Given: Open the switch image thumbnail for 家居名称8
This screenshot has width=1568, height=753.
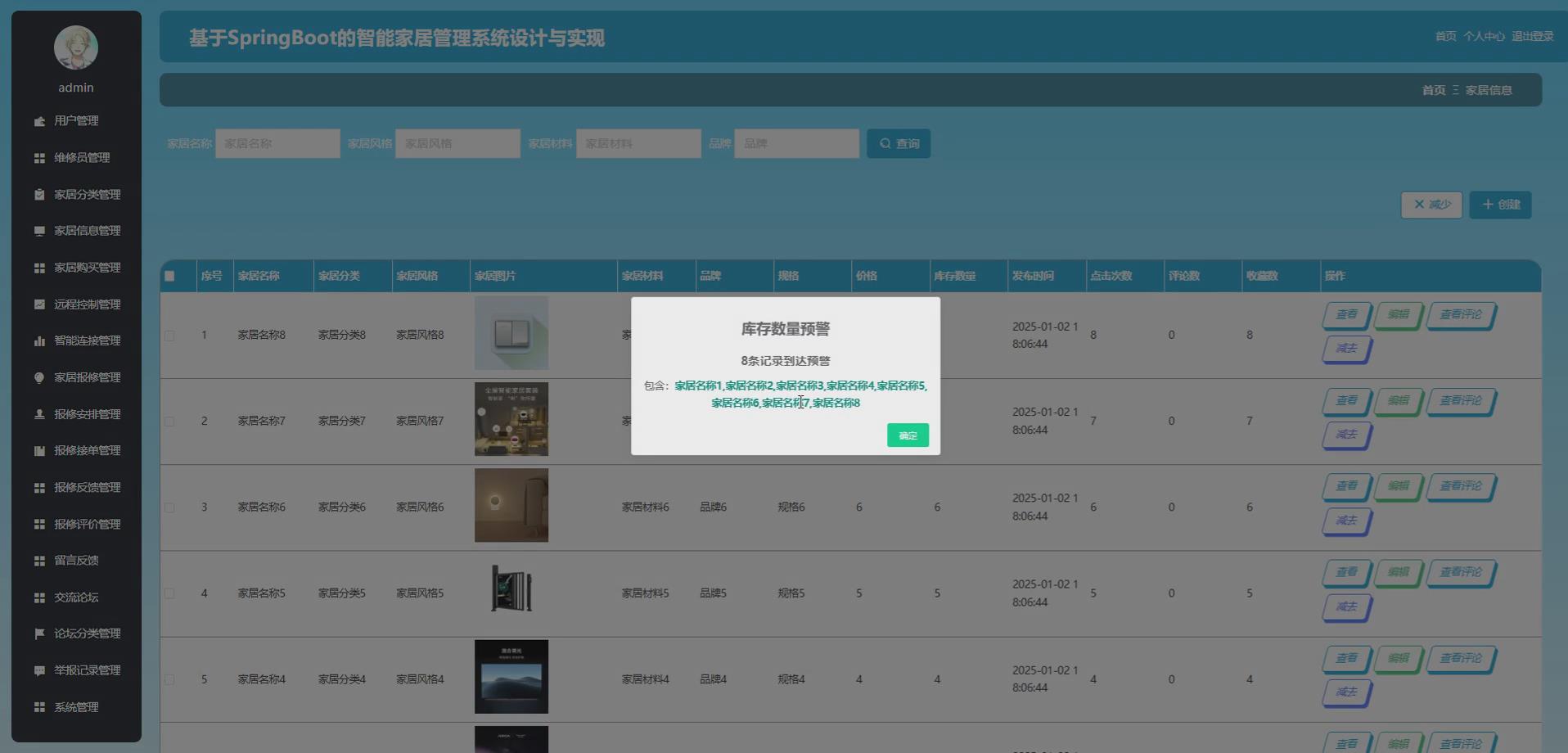Looking at the screenshot, I should tap(511, 333).
